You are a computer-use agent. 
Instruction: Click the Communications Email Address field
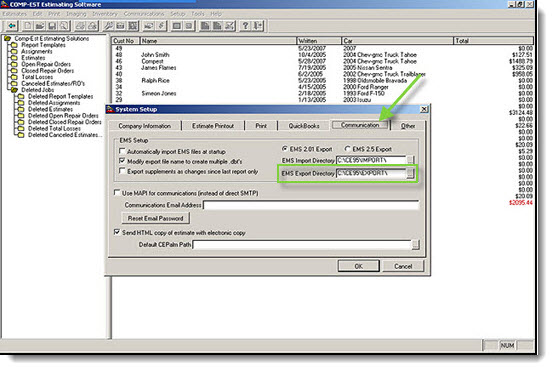tap(311, 205)
